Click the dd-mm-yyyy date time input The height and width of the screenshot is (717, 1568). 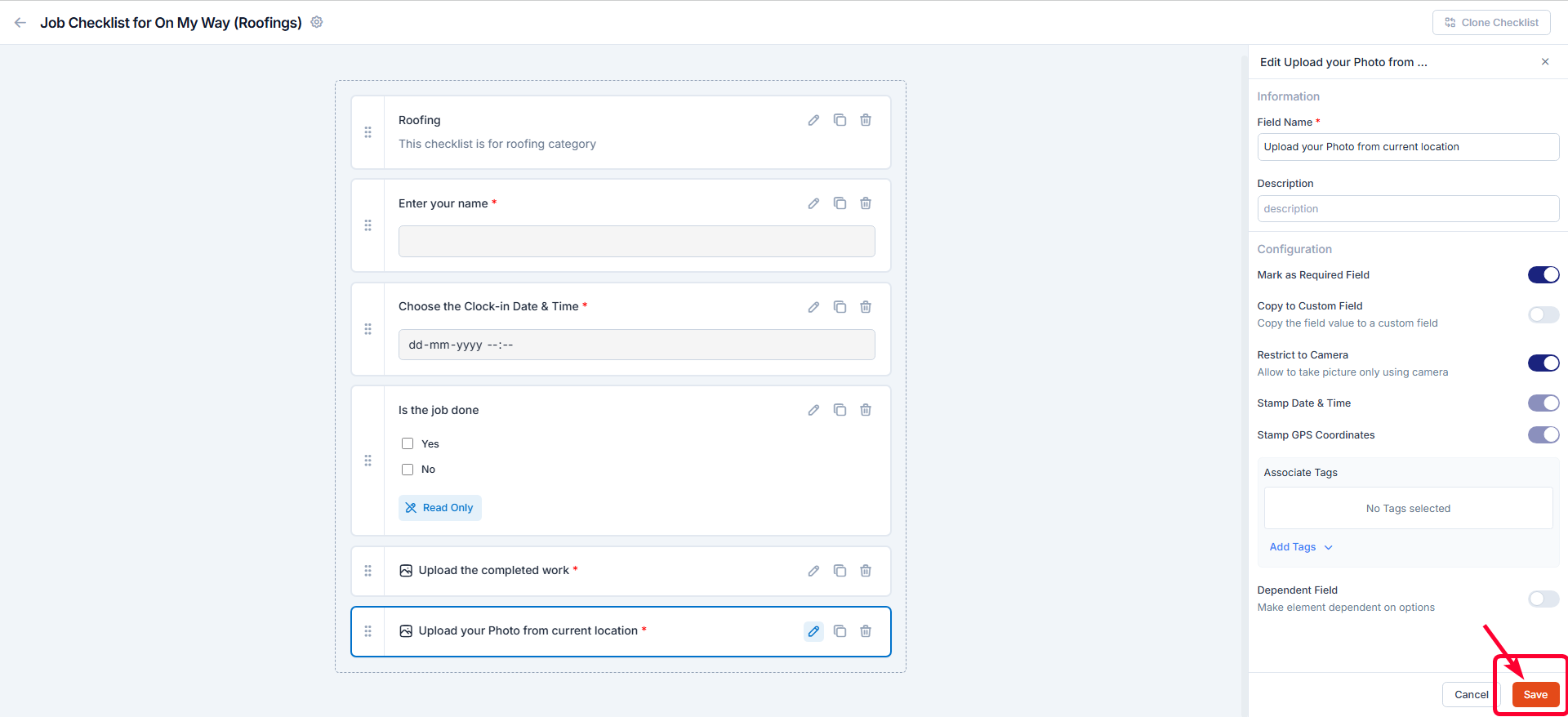tap(637, 345)
